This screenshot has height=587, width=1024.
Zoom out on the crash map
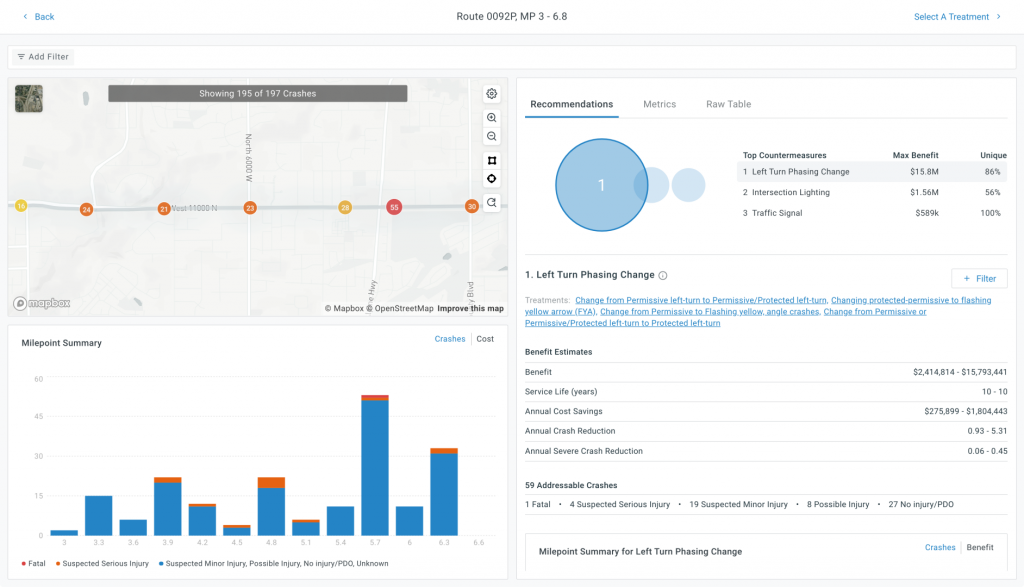[x=492, y=136]
